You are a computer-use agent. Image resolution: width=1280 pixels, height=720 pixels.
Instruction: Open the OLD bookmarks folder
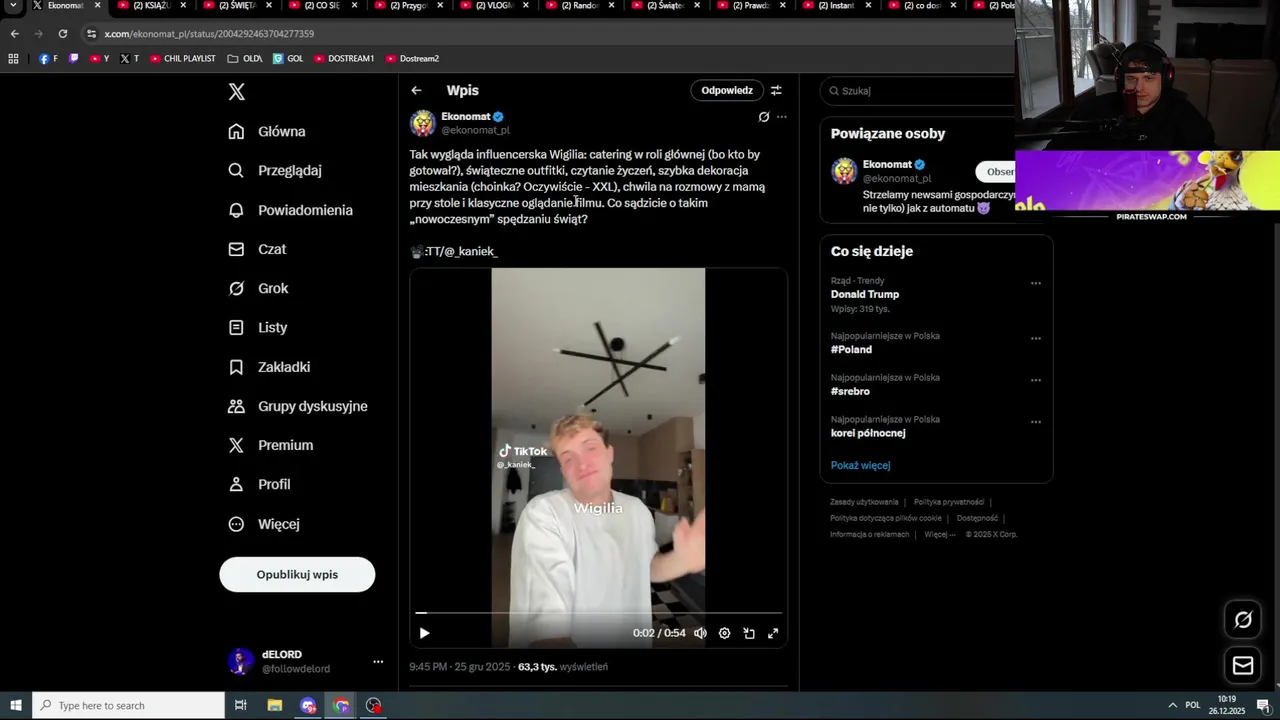pos(245,58)
